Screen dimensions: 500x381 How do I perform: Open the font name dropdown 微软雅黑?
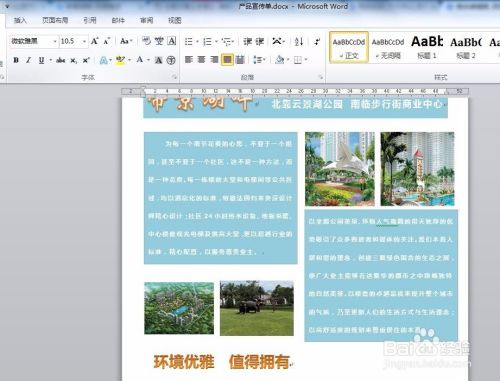point(55,41)
